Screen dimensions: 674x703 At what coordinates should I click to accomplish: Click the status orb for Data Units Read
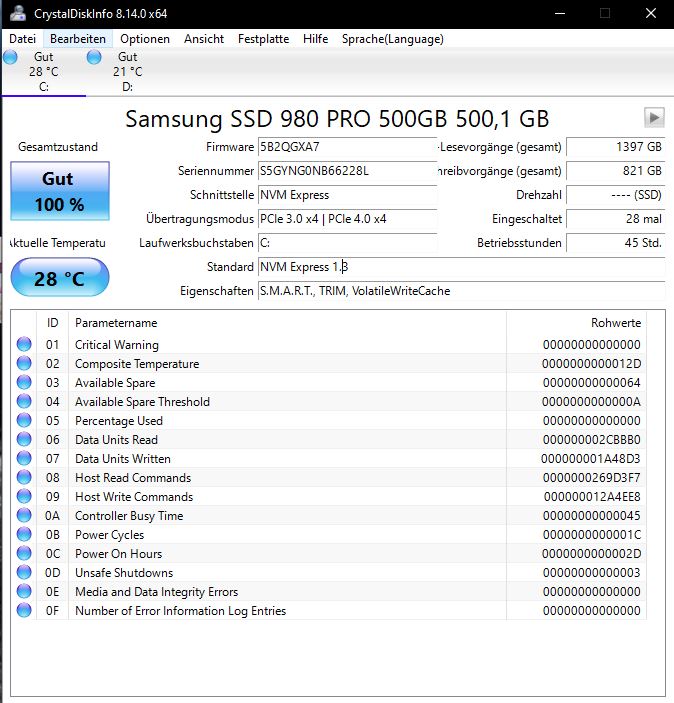tap(24, 439)
